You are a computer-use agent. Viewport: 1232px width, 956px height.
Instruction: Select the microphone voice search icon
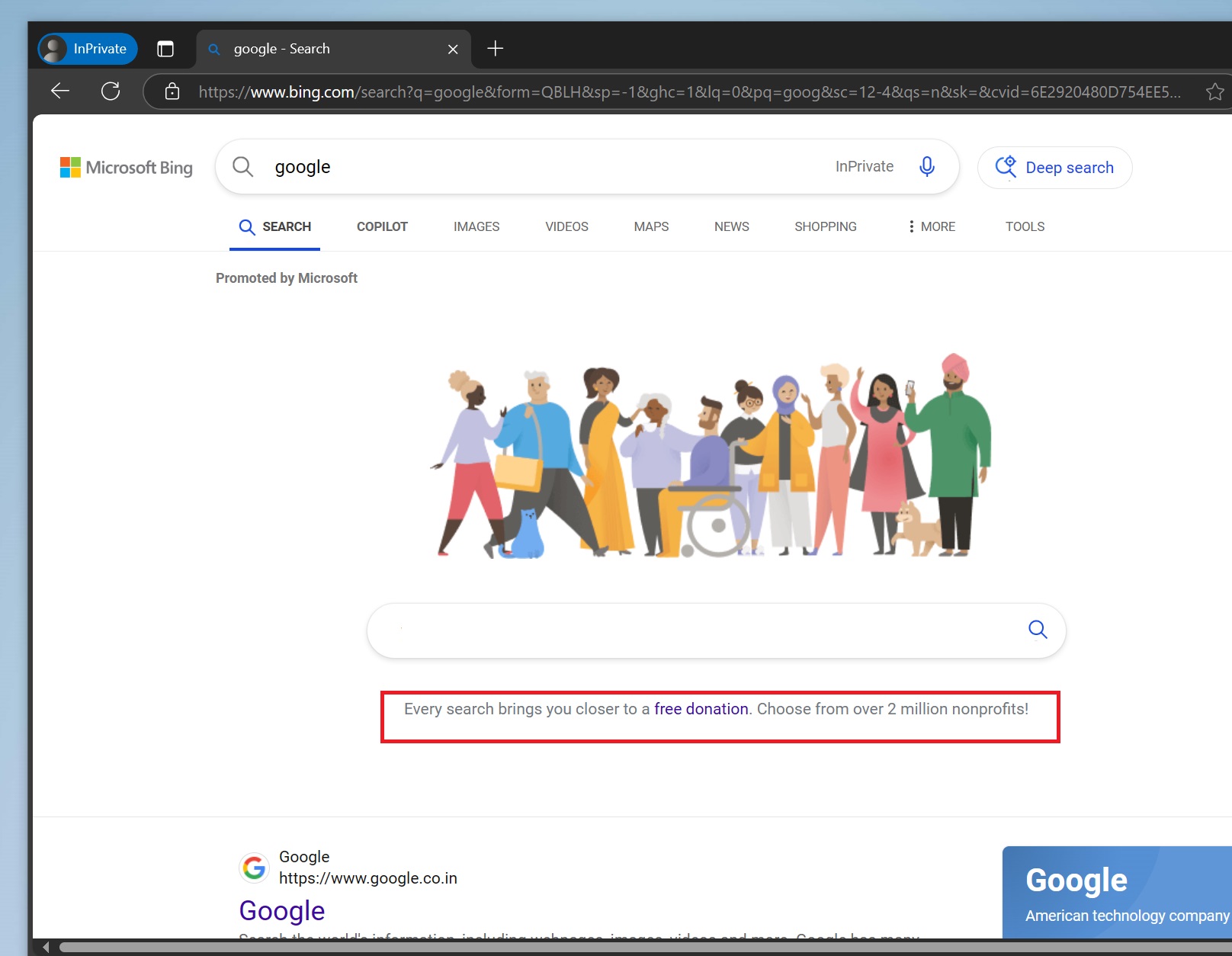[926, 166]
